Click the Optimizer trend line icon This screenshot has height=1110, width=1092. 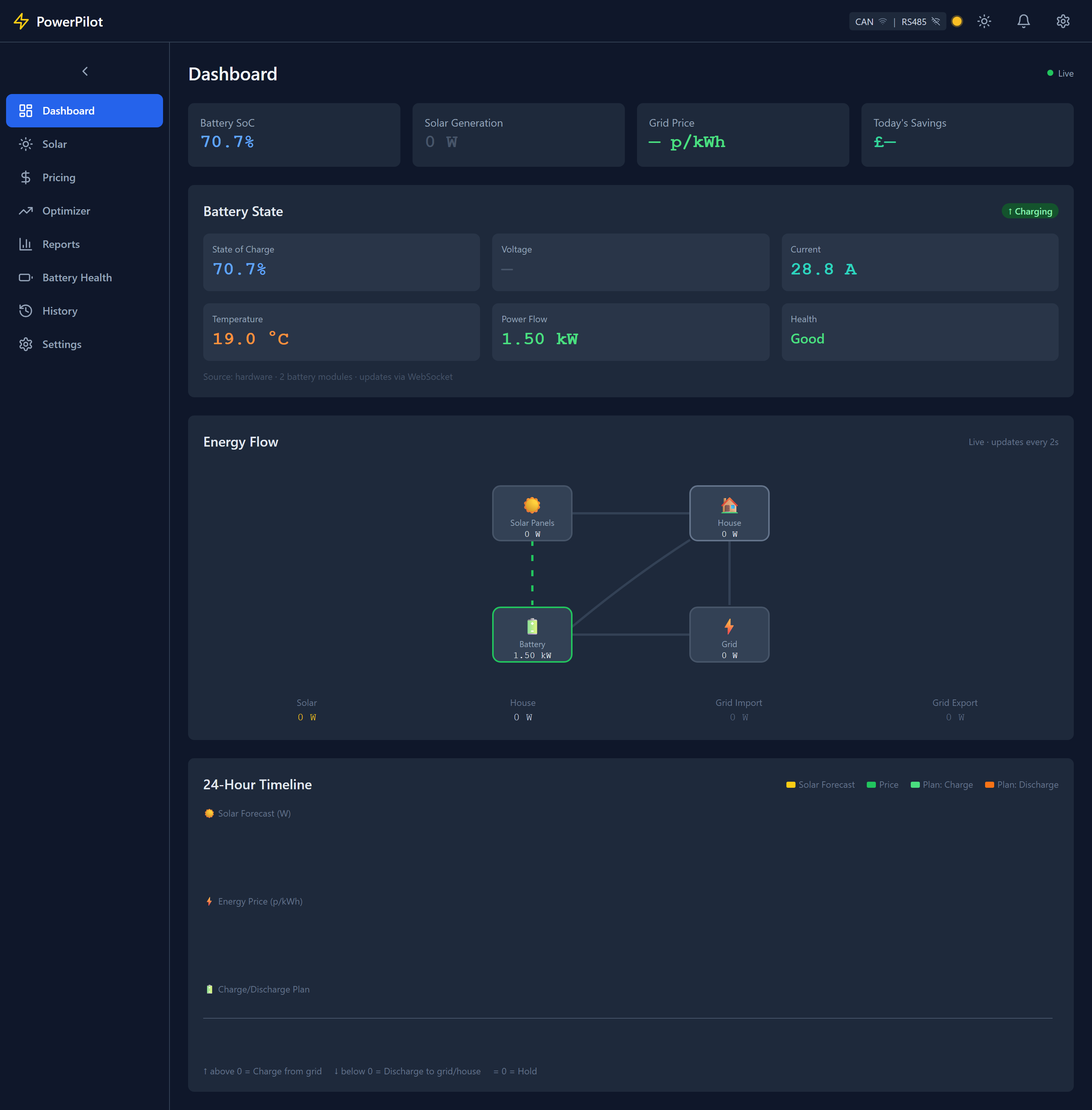pyautogui.click(x=26, y=210)
